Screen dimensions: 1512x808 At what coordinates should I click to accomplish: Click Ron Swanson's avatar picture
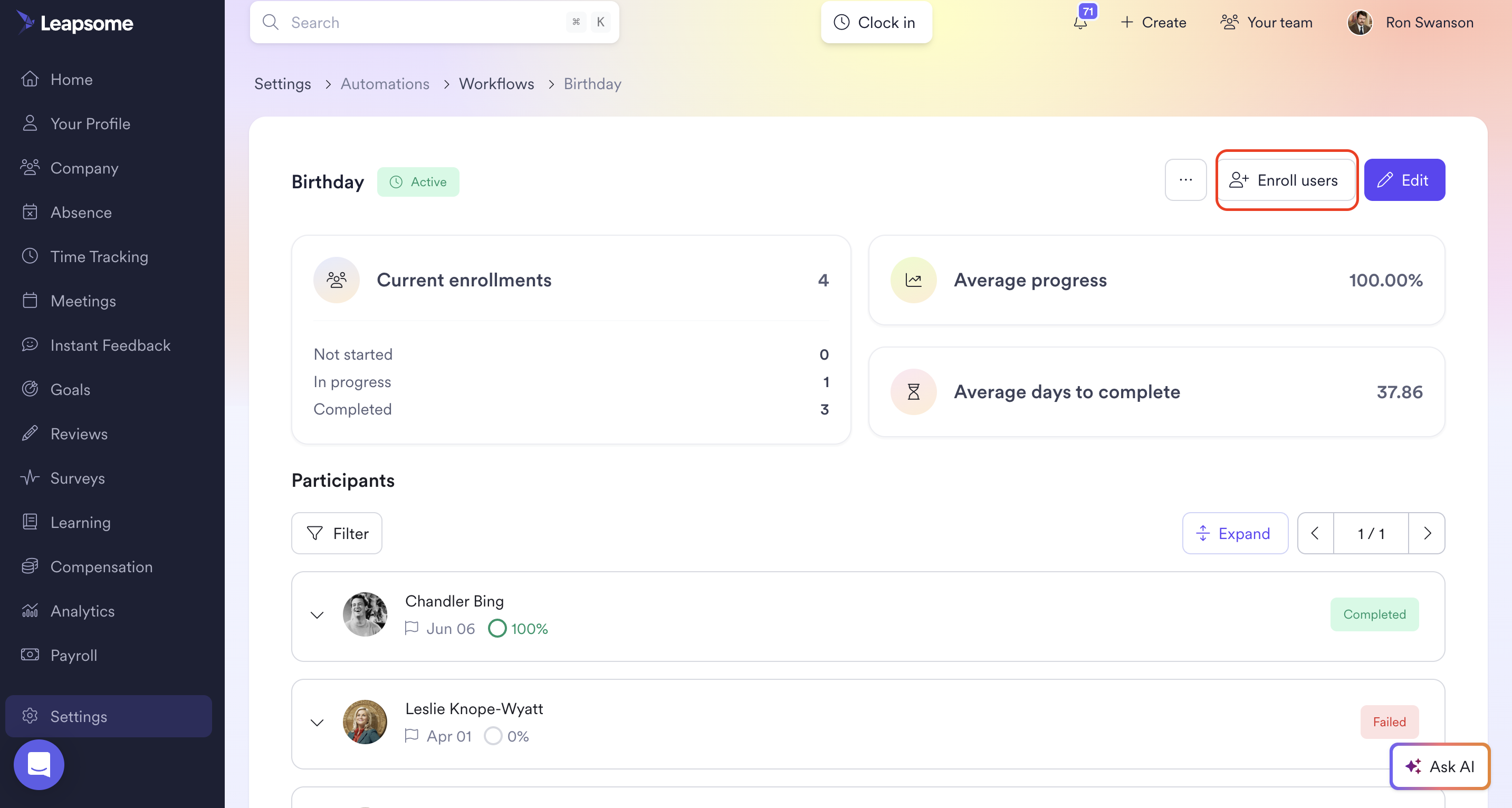[x=1360, y=22]
